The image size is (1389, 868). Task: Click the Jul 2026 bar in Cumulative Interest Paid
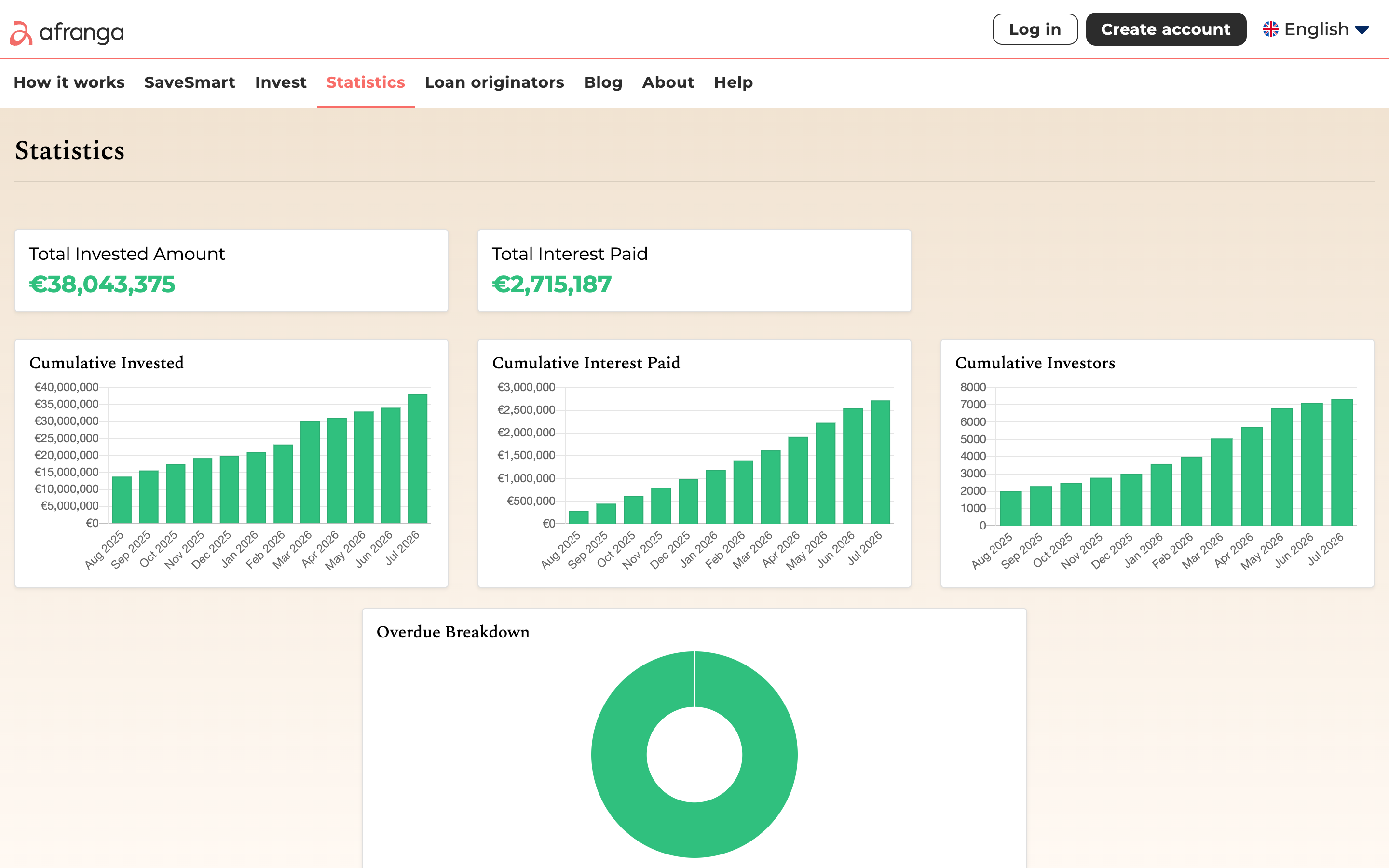[x=880, y=462]
